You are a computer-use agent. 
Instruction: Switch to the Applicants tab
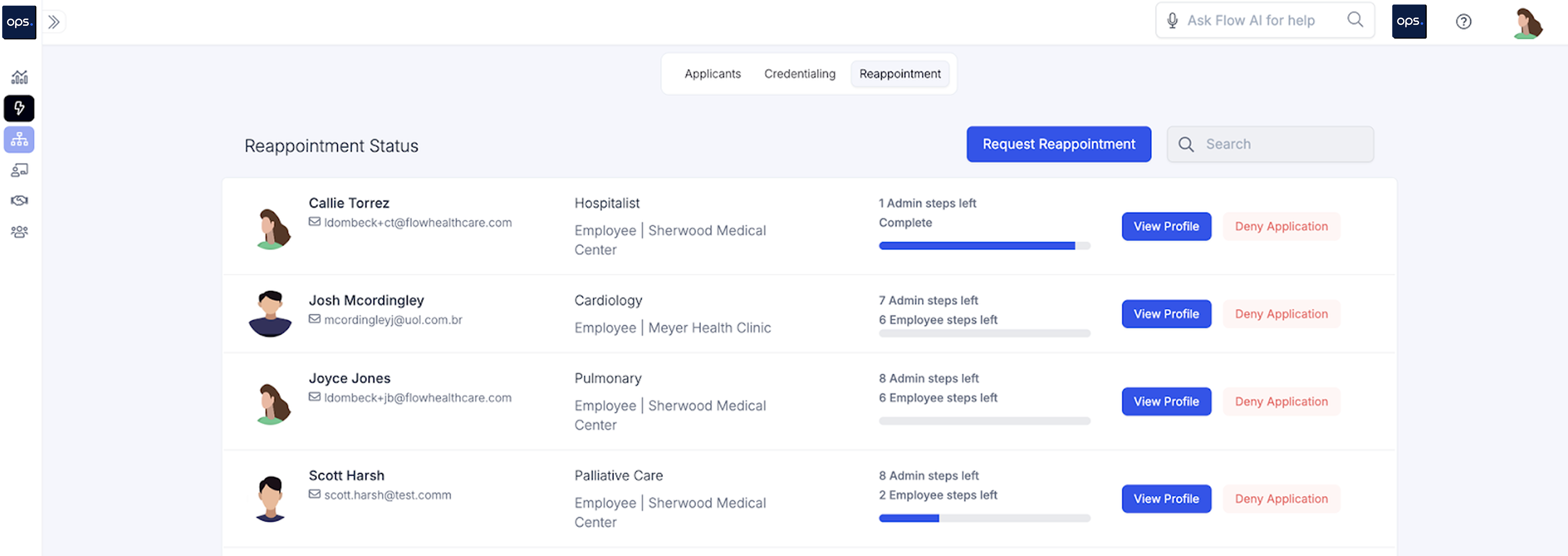[x=712, y=74]
